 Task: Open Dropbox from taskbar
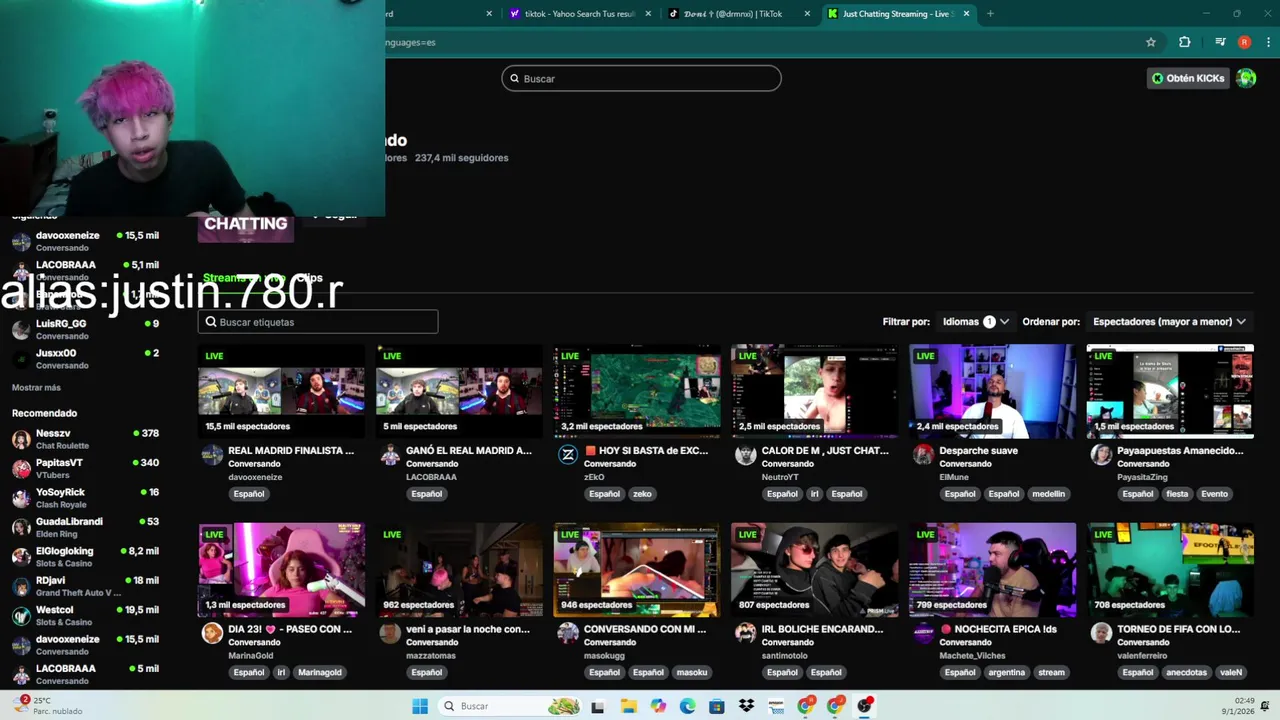pyautogui.click(x=746, y=706)
